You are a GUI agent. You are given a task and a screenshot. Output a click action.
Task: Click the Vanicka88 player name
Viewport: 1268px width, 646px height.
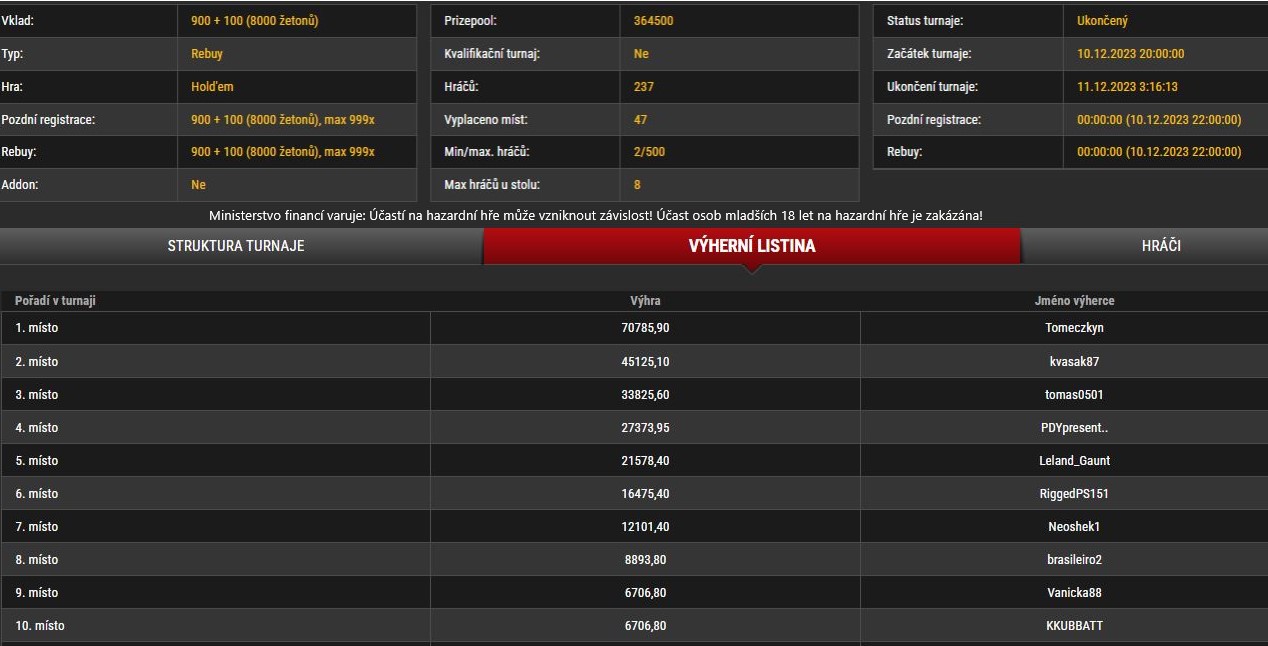pyautogui.click(x=1074, y=593)
